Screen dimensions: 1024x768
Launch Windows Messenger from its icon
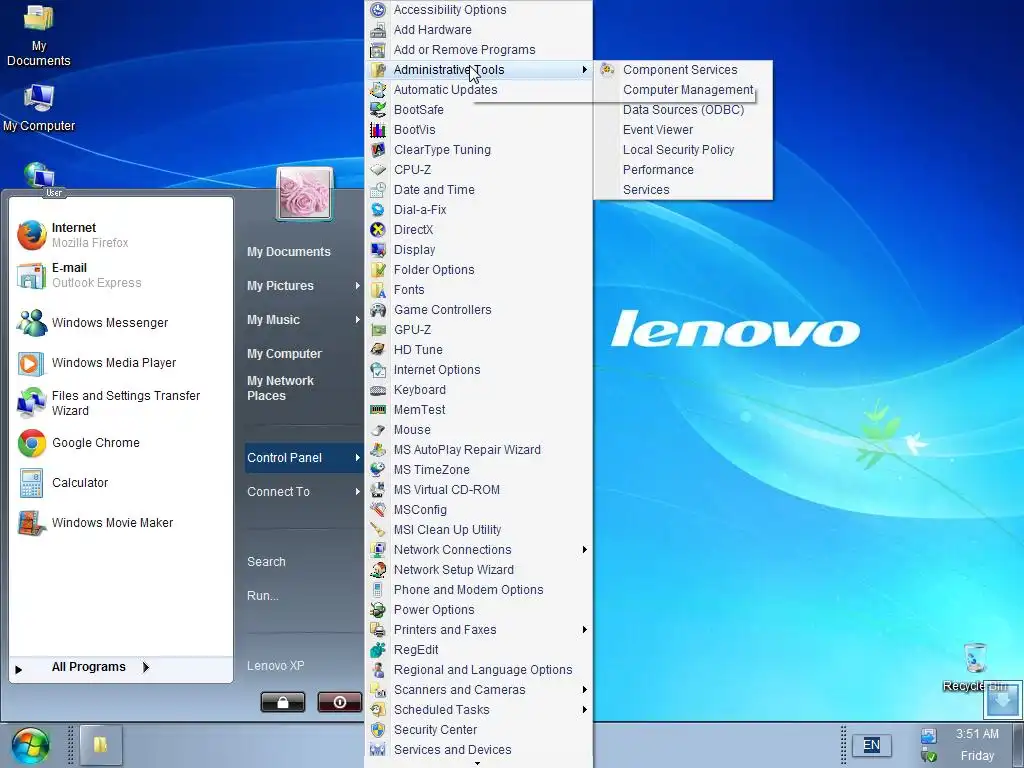[31, 323]
